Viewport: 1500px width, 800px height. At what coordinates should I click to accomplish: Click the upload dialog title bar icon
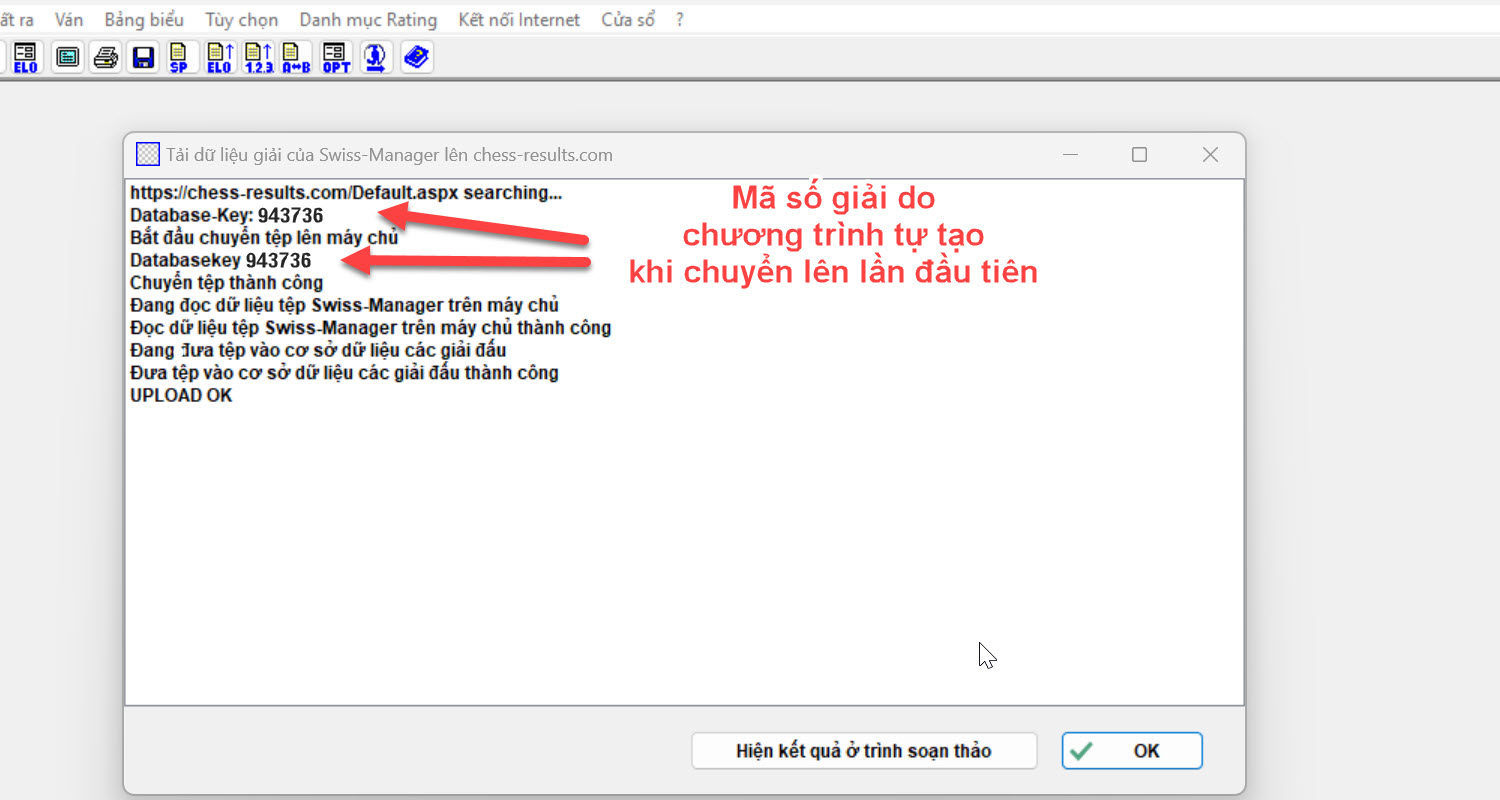pyautogui.click(x=148, y=155)
